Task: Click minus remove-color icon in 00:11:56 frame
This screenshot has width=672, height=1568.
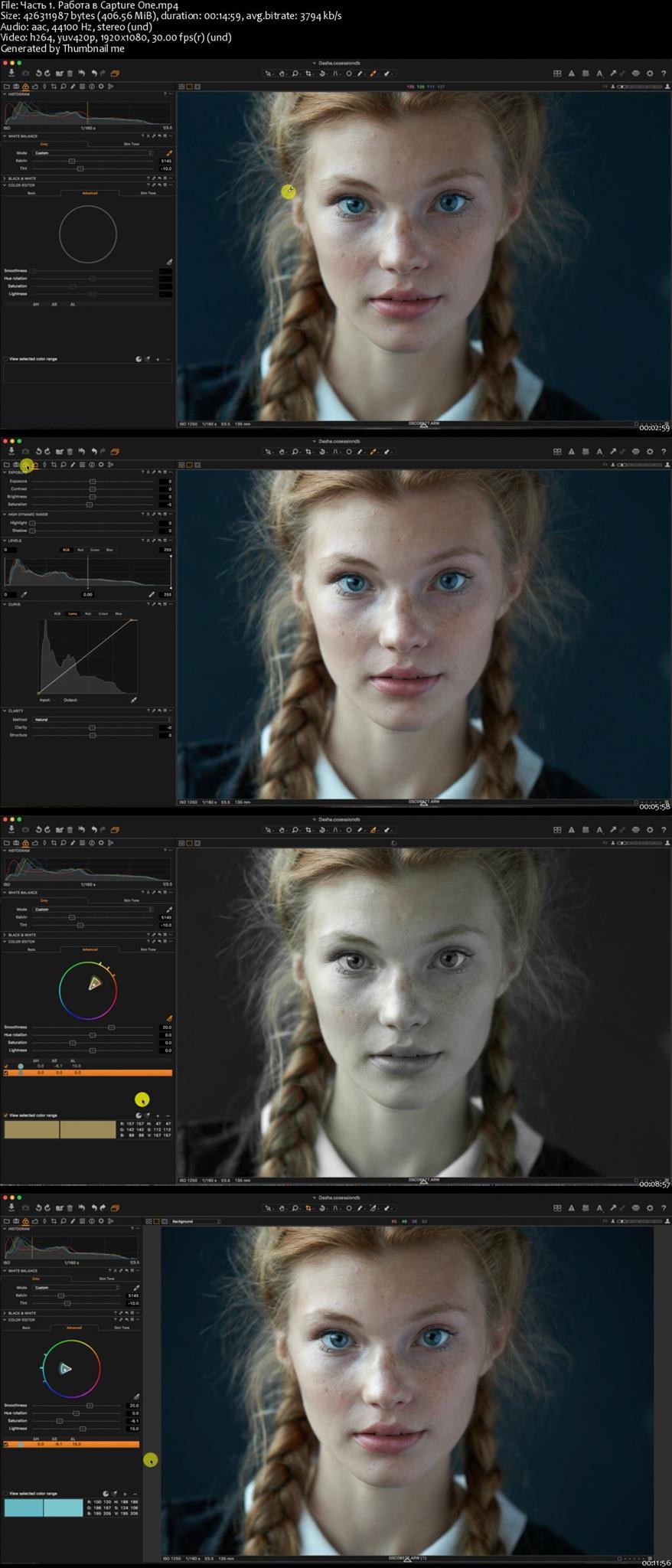Action: pos(135,1494)
